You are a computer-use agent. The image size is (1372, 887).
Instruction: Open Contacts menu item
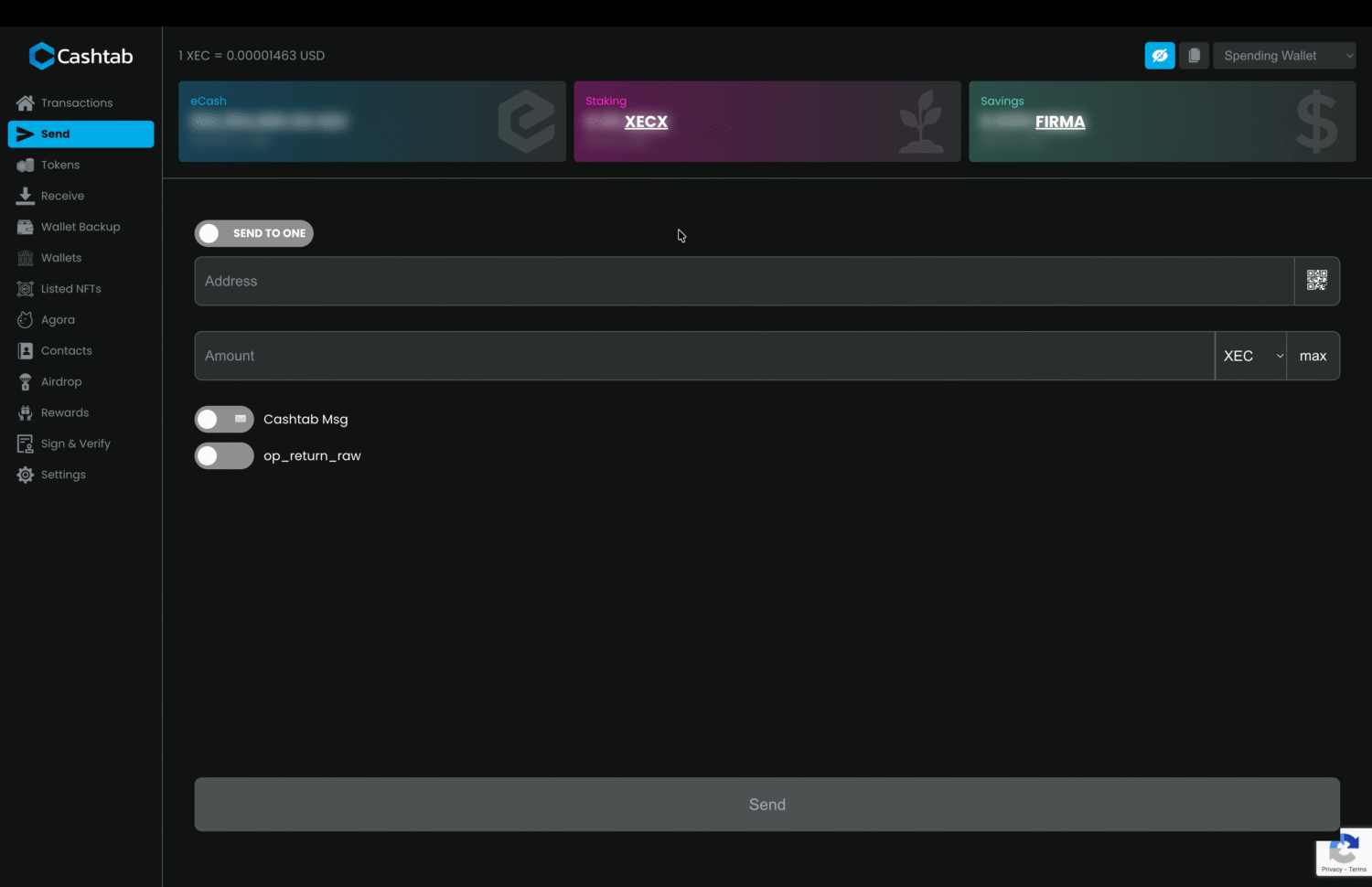(66, 351)
